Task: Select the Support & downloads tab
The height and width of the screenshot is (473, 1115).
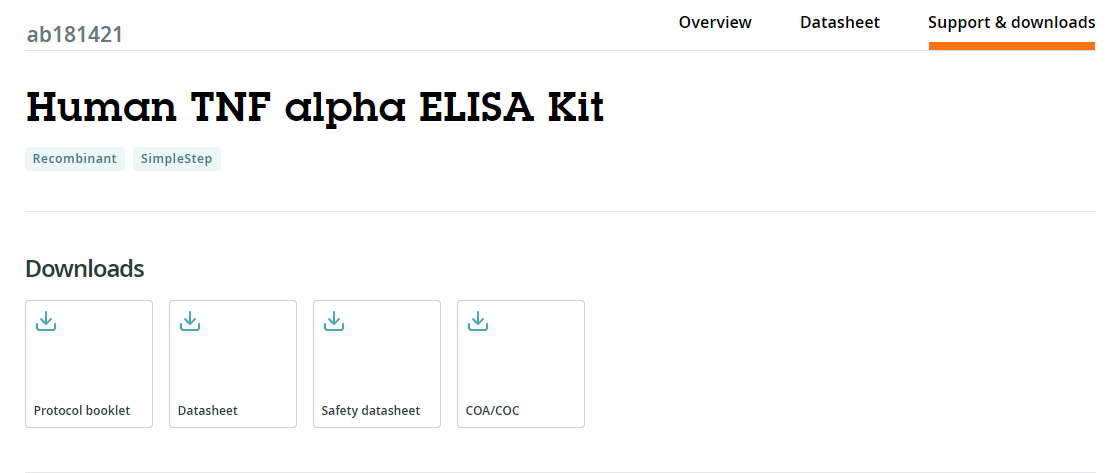Action: pos(1011,22)
